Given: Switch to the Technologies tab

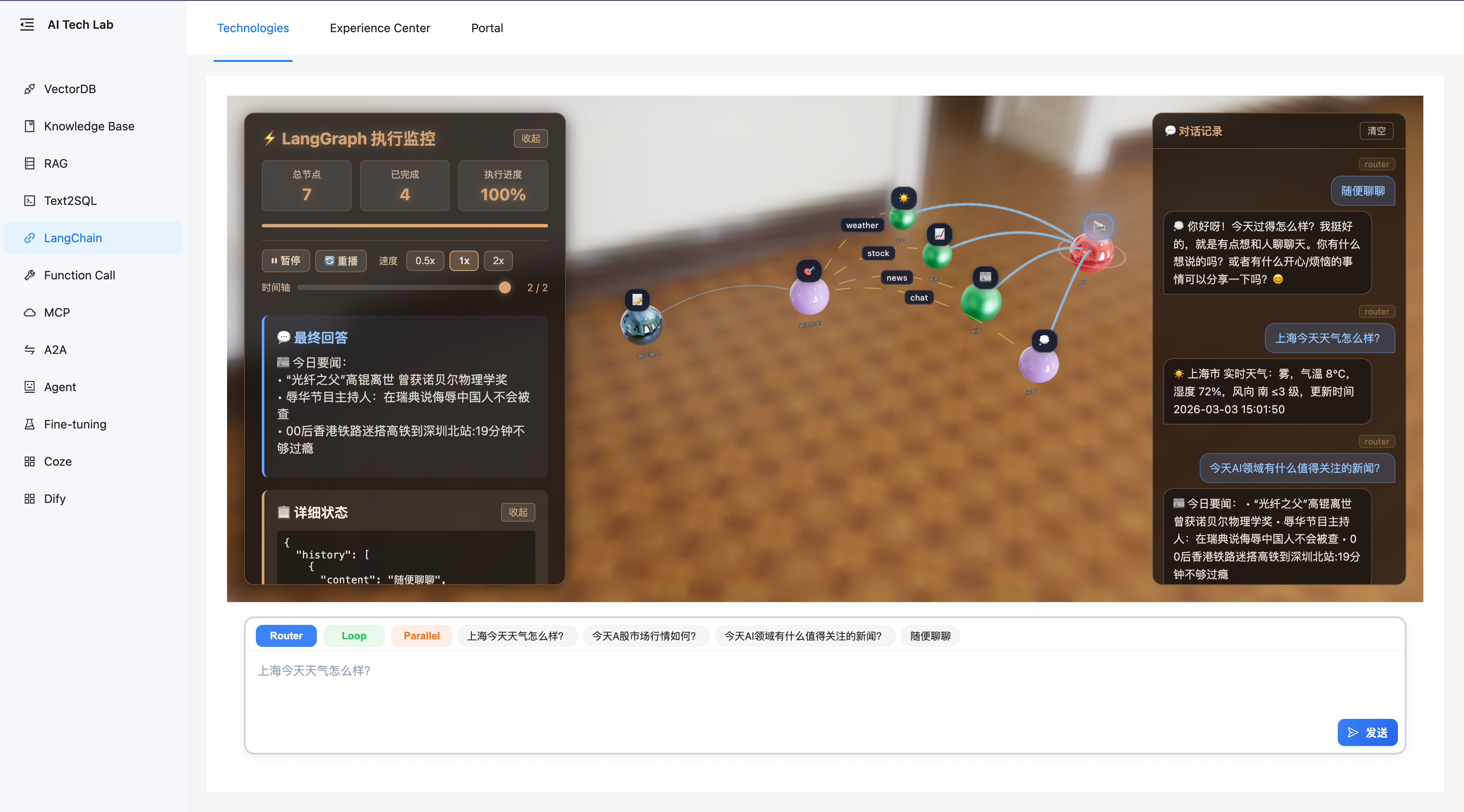Looking at the screenshot, I should tap(253, 28).
